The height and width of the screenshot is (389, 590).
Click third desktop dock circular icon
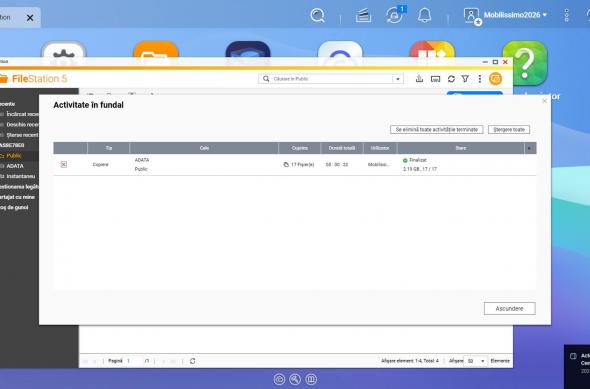point(311,379)
